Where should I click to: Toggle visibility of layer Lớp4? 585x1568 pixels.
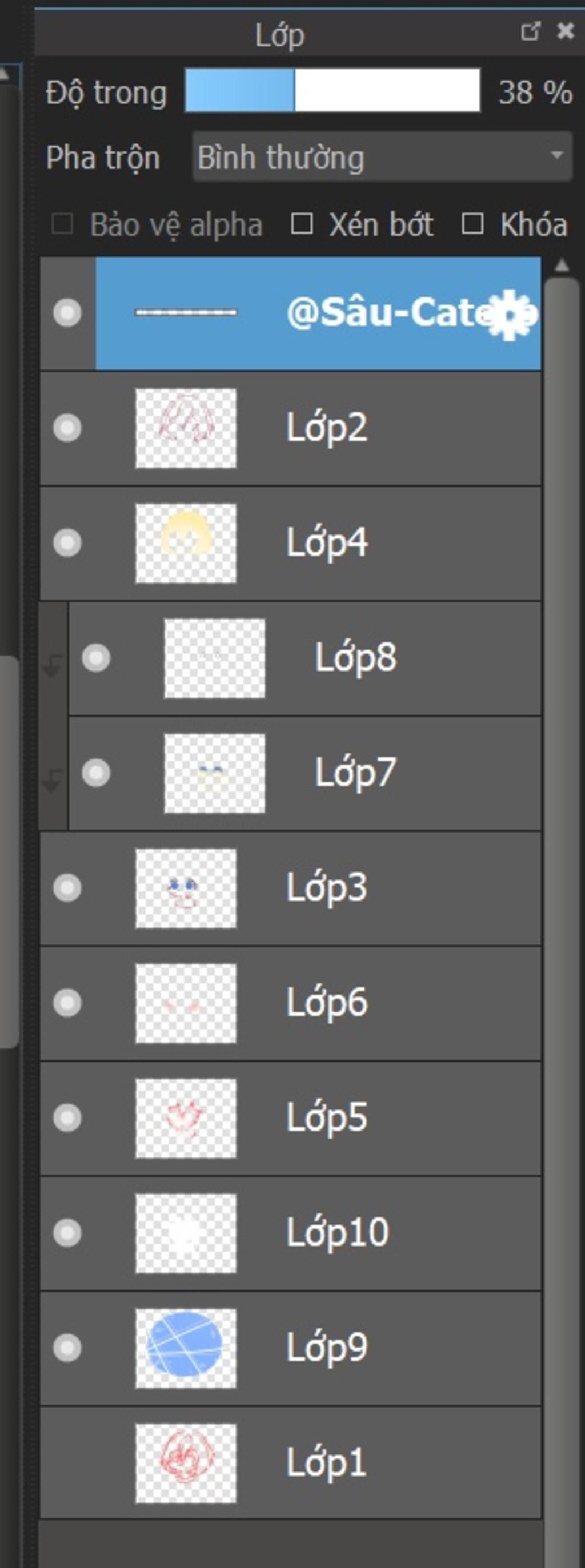[x=67, y=543]
